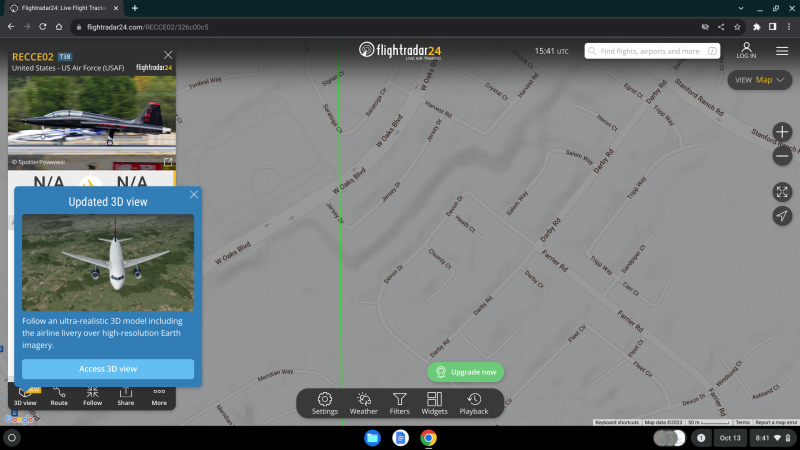Share the RECCE02 flight

click(x=126, y=396)
